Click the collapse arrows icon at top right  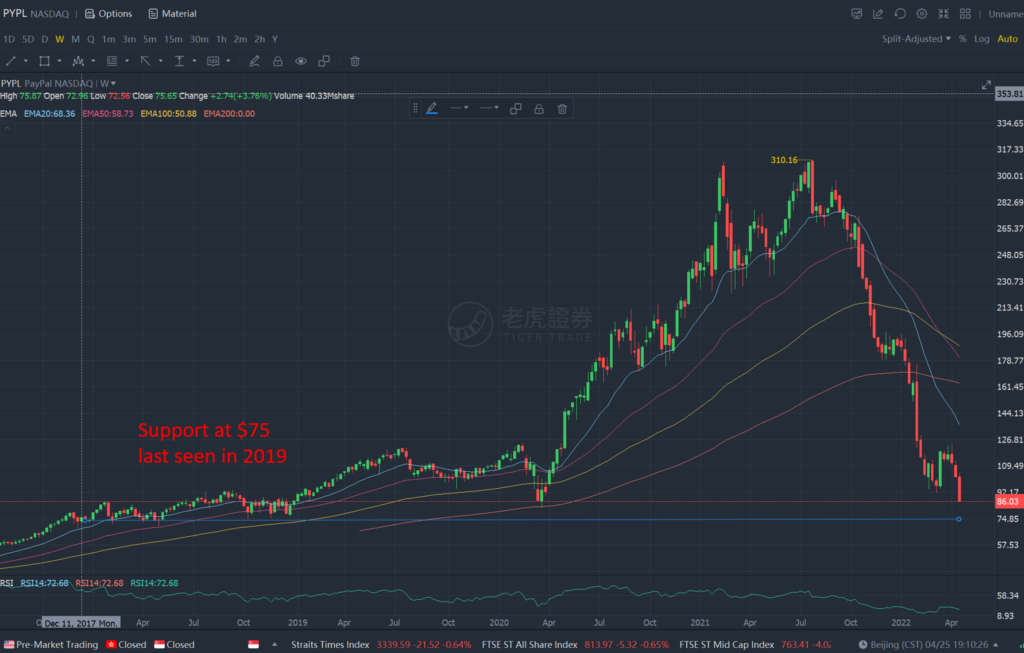[944, 14]
